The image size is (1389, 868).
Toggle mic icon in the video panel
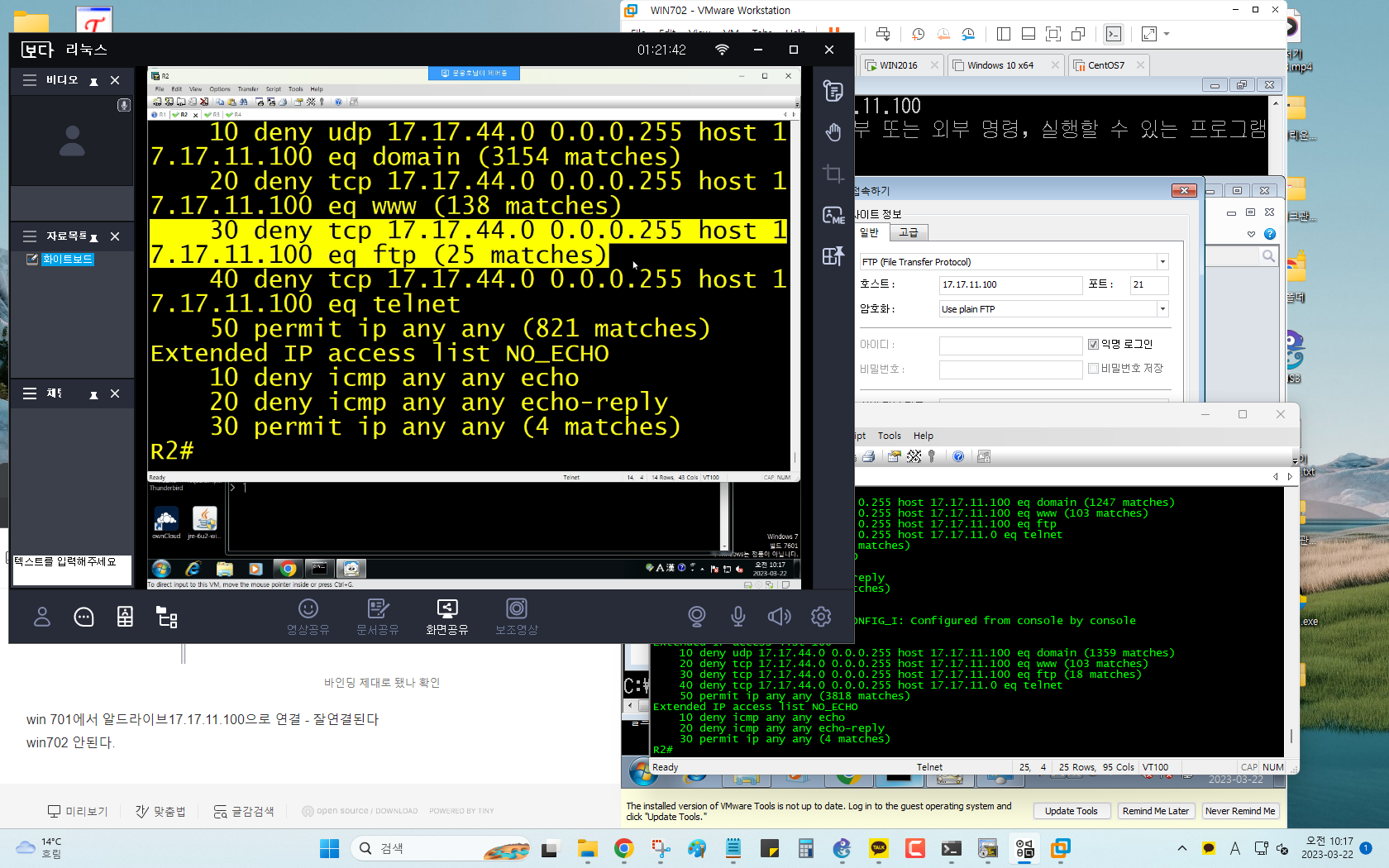[x=124, y=105]
